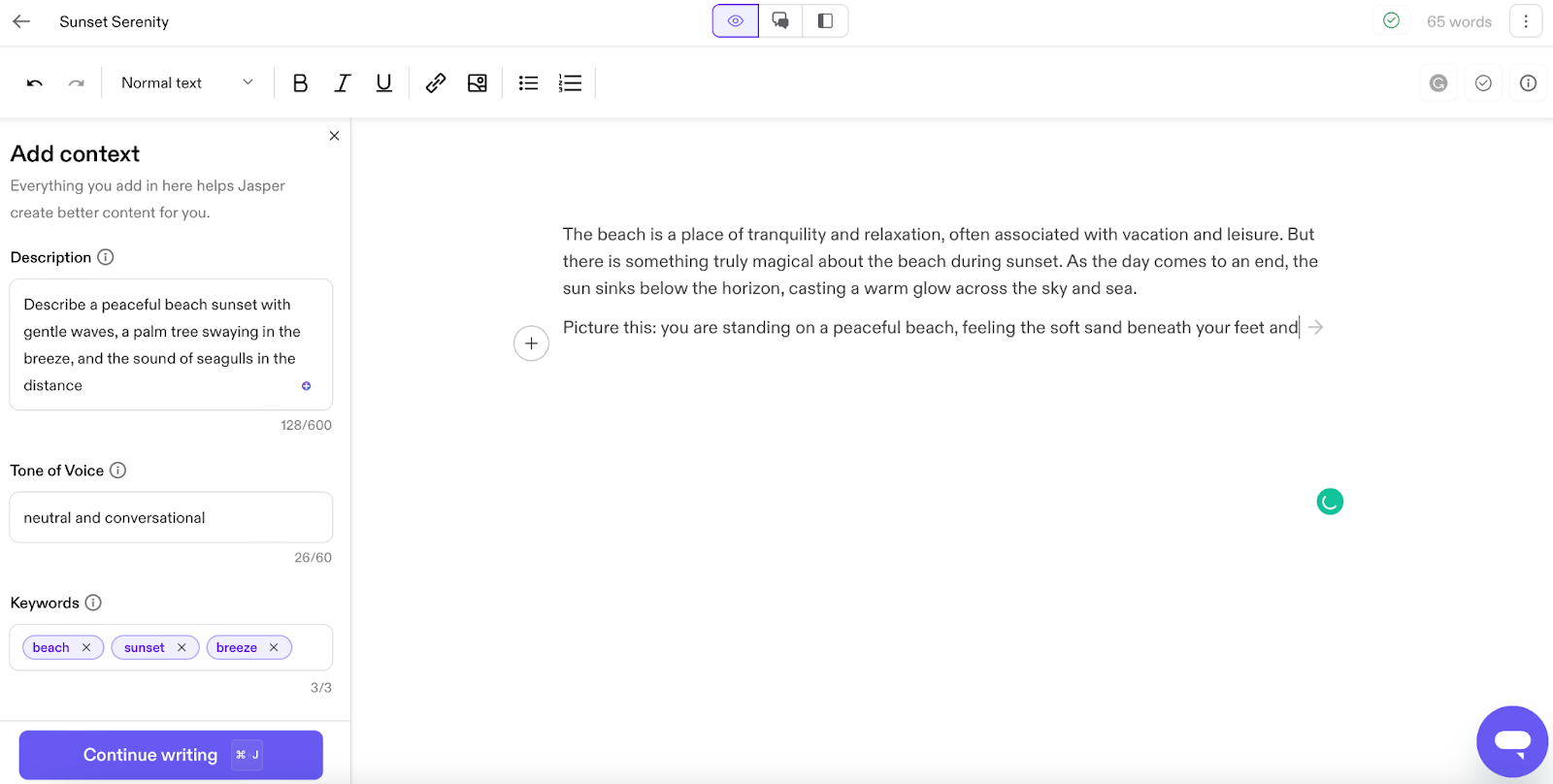Create a numbered list
Screen dimensions: 1553x784
570,83
